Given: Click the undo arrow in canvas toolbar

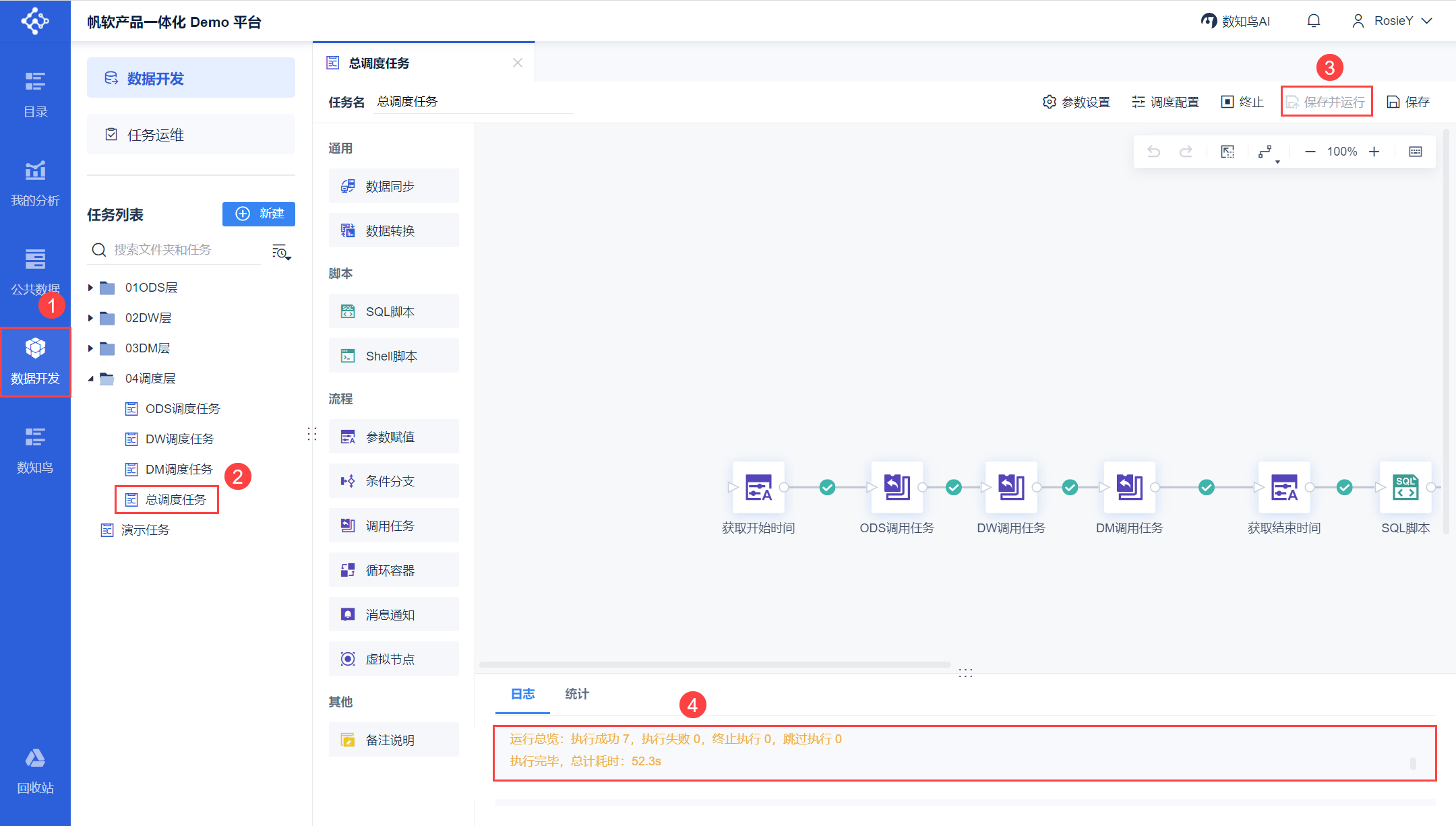Looking at the screenshot, I should coord(1153,152).
